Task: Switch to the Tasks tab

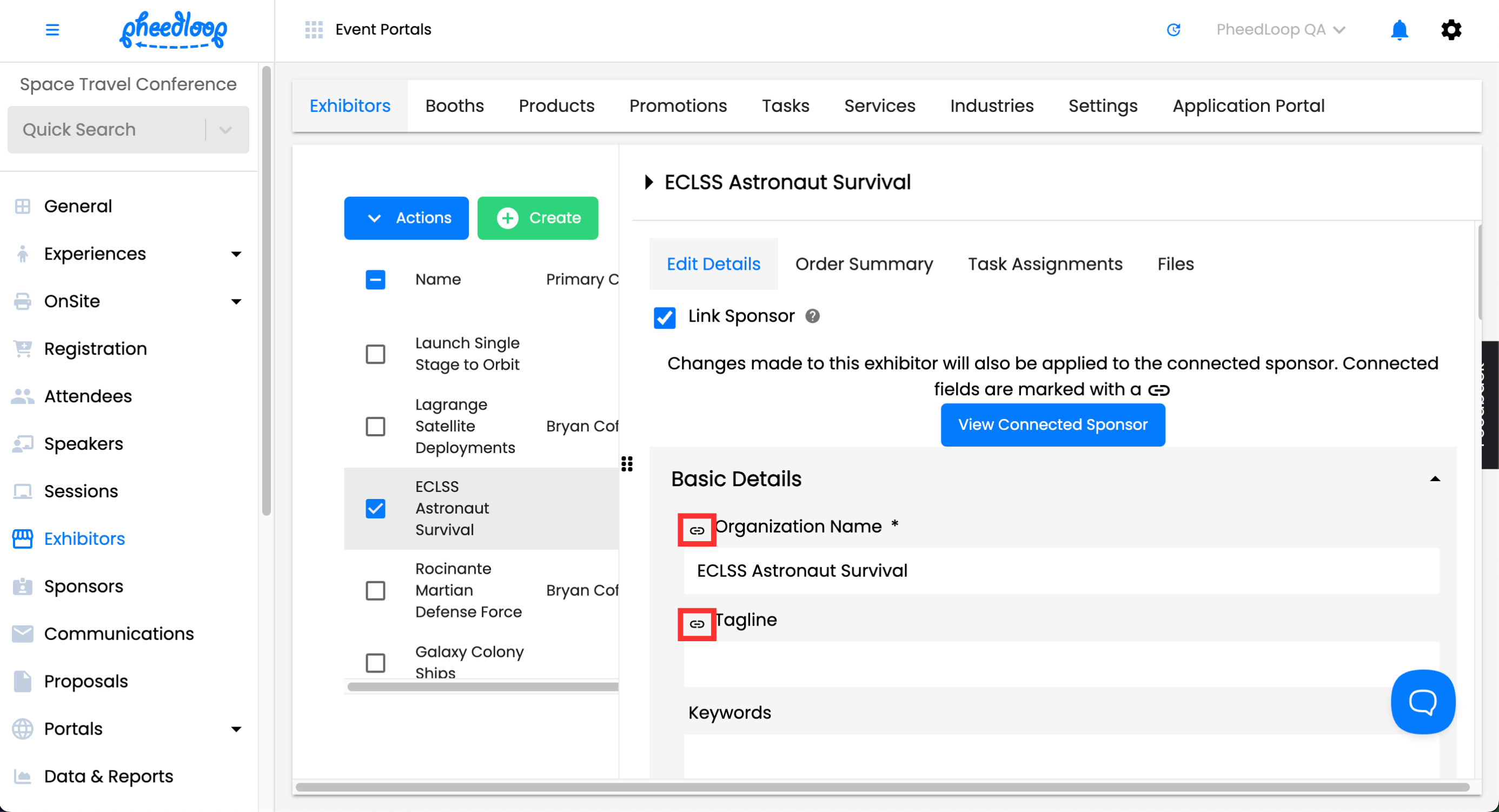Action: [x=786, y=106]
